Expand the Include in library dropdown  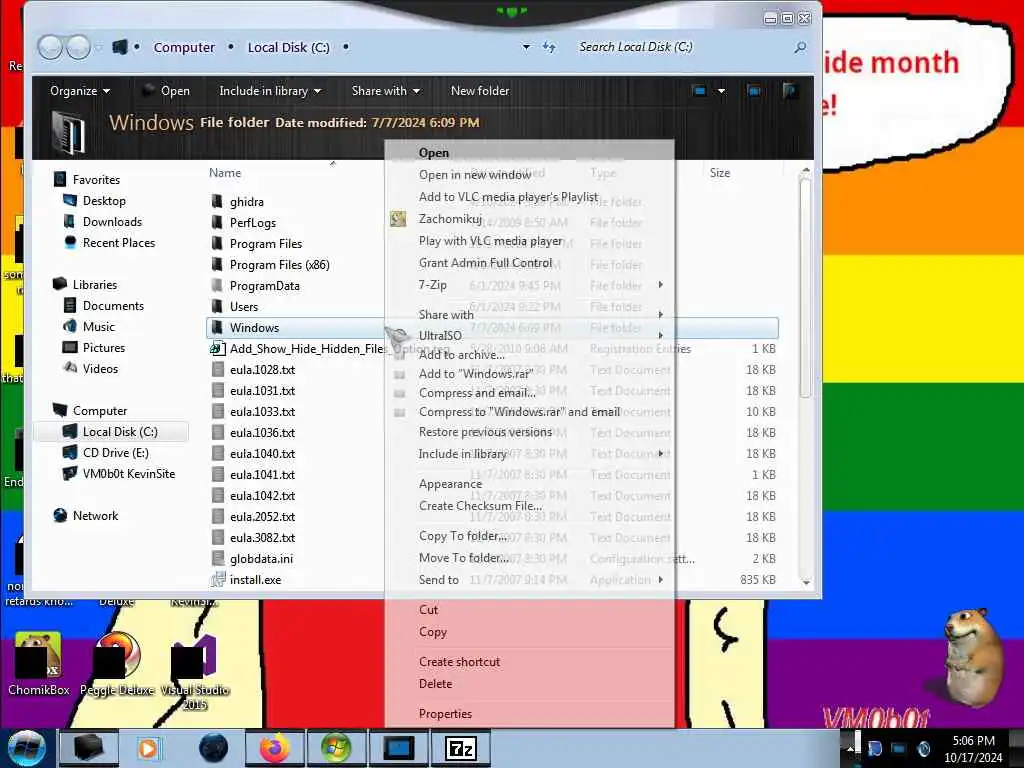(270, 91)
